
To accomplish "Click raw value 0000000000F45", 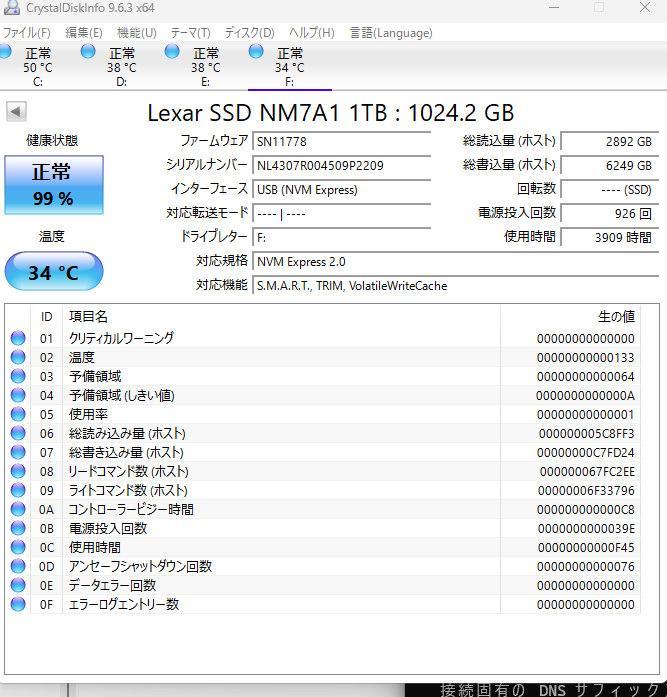I will tap(586, 548).
